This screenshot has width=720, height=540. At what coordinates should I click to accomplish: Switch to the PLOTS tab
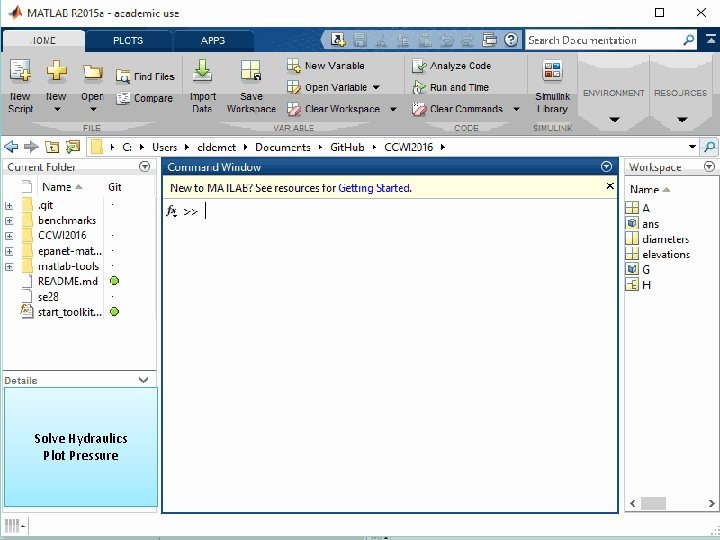[x=128, y=40]
